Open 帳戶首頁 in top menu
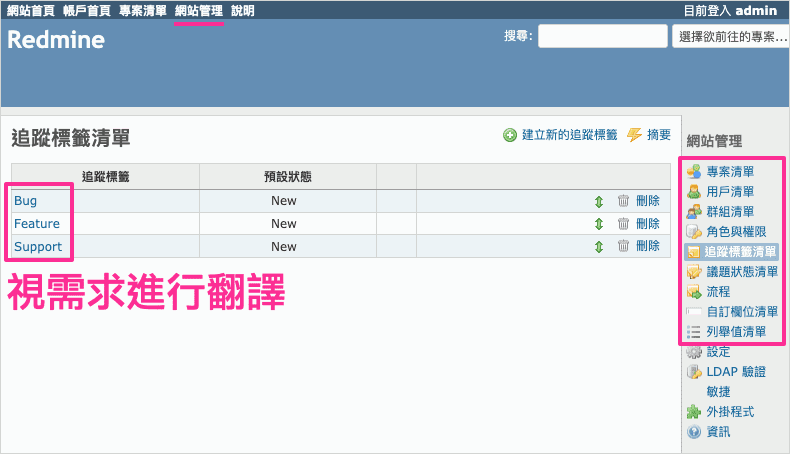Viewport: 790px width, 454px height. [87, 11]
